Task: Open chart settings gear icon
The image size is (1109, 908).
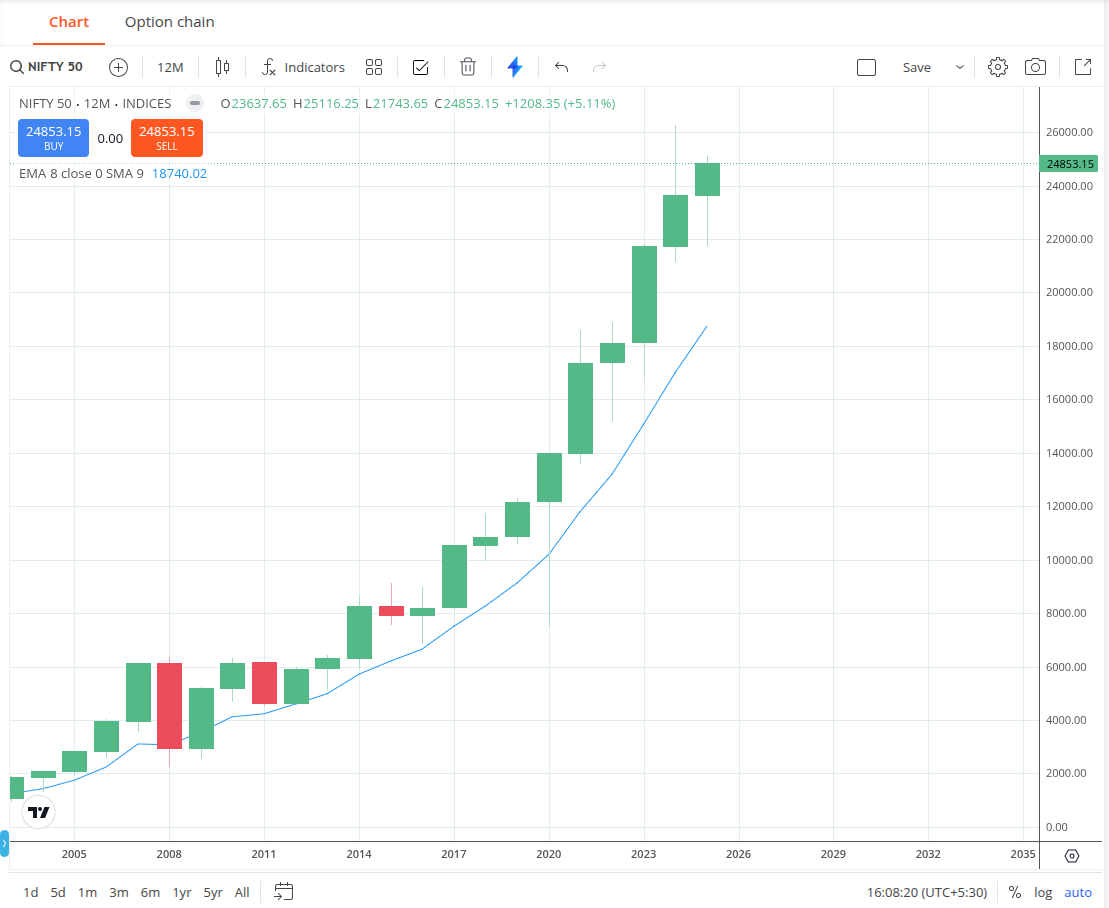Action: tap(997, 67)
